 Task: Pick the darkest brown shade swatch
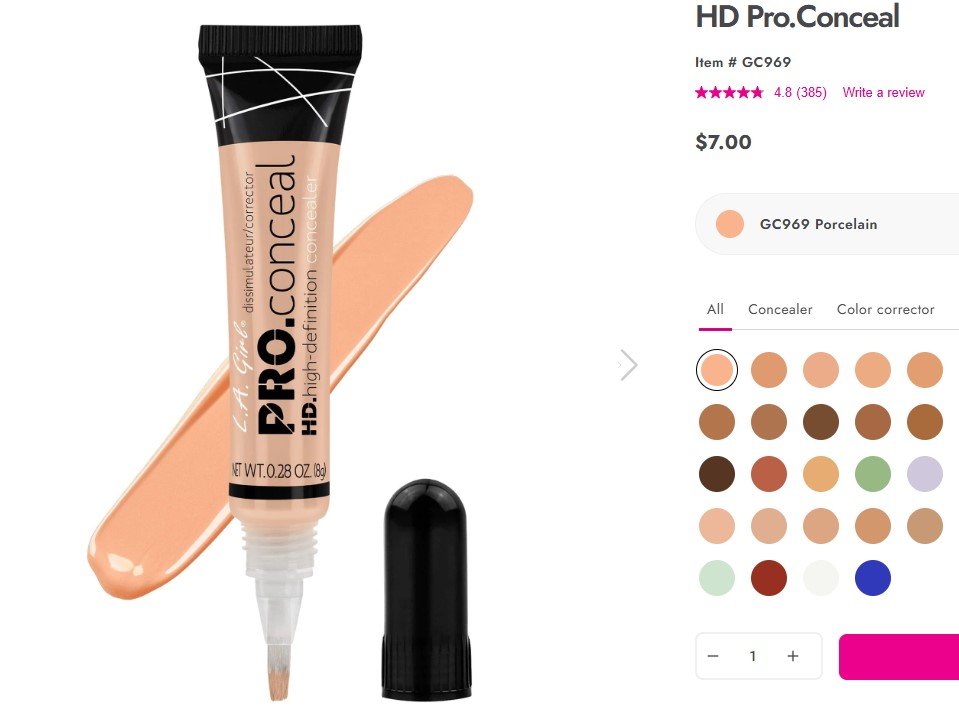(x=717, y=474)
